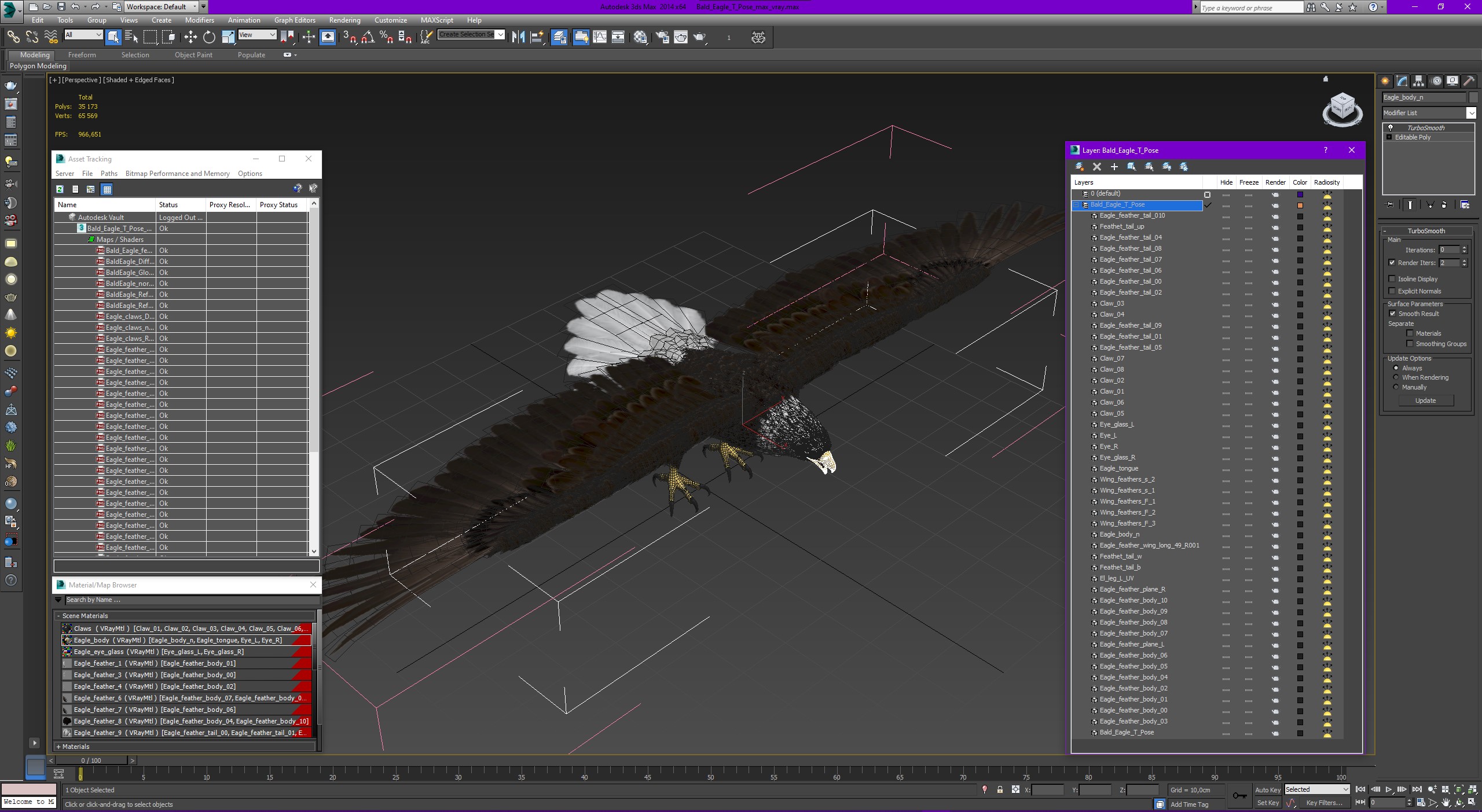Click the Search by Name field
The image size is (1482, 812).
[192, 600]
